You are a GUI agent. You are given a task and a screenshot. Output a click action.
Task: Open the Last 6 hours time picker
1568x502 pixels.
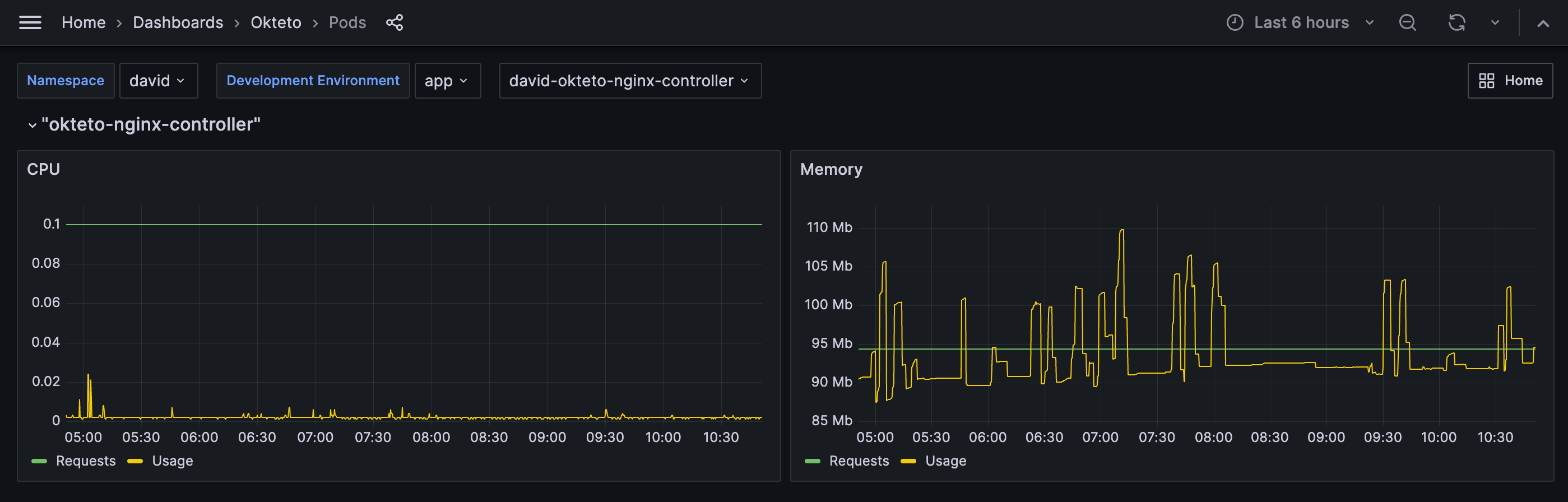tap(1301, 22)
